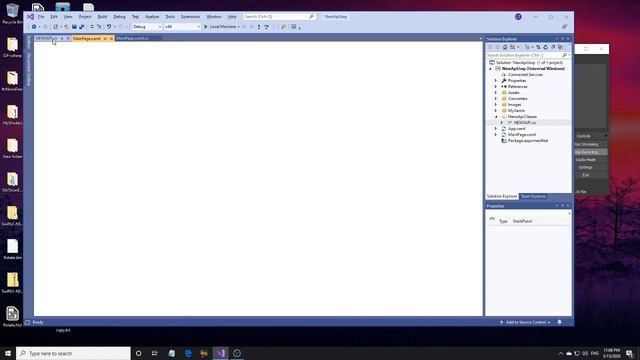Open Microsoft Edge from the taskbar
Screen dimensions: 640x360
pos(188,353)
